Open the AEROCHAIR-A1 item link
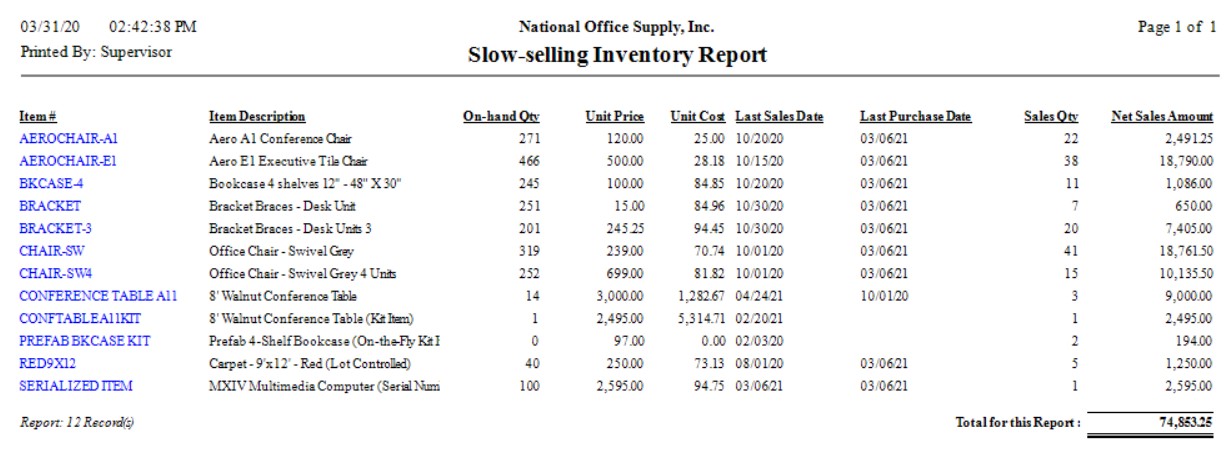This screenshot has width=1230, height=467. click(x=68, y=139)
